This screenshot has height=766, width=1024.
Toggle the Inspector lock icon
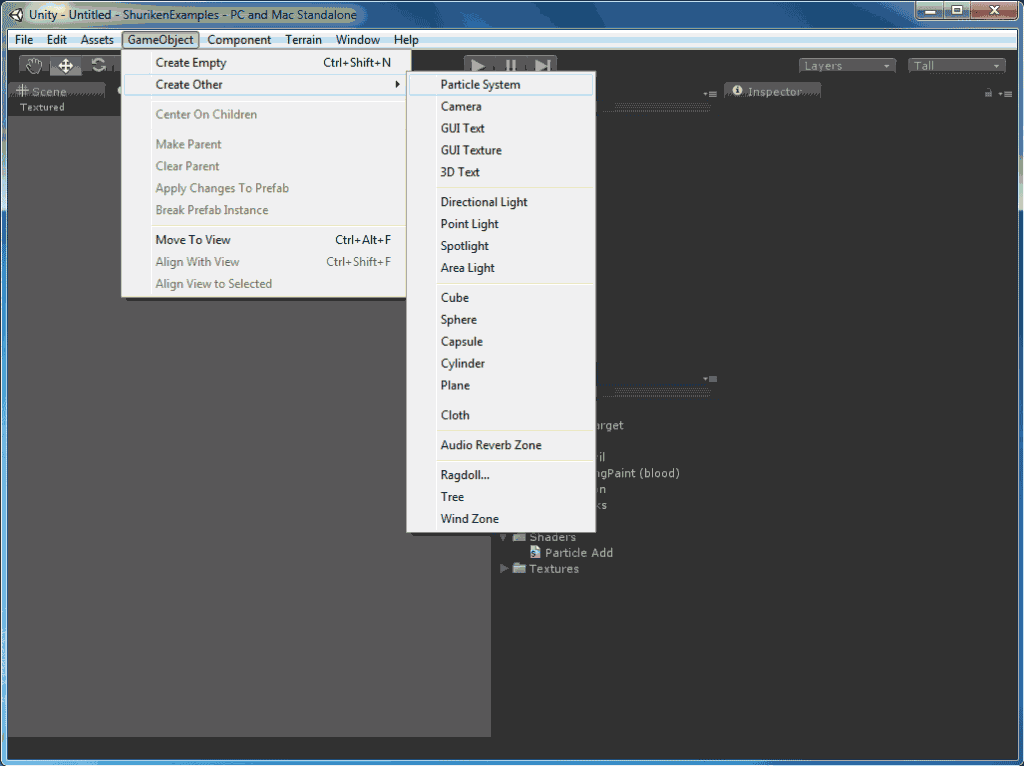pos(988,93)
